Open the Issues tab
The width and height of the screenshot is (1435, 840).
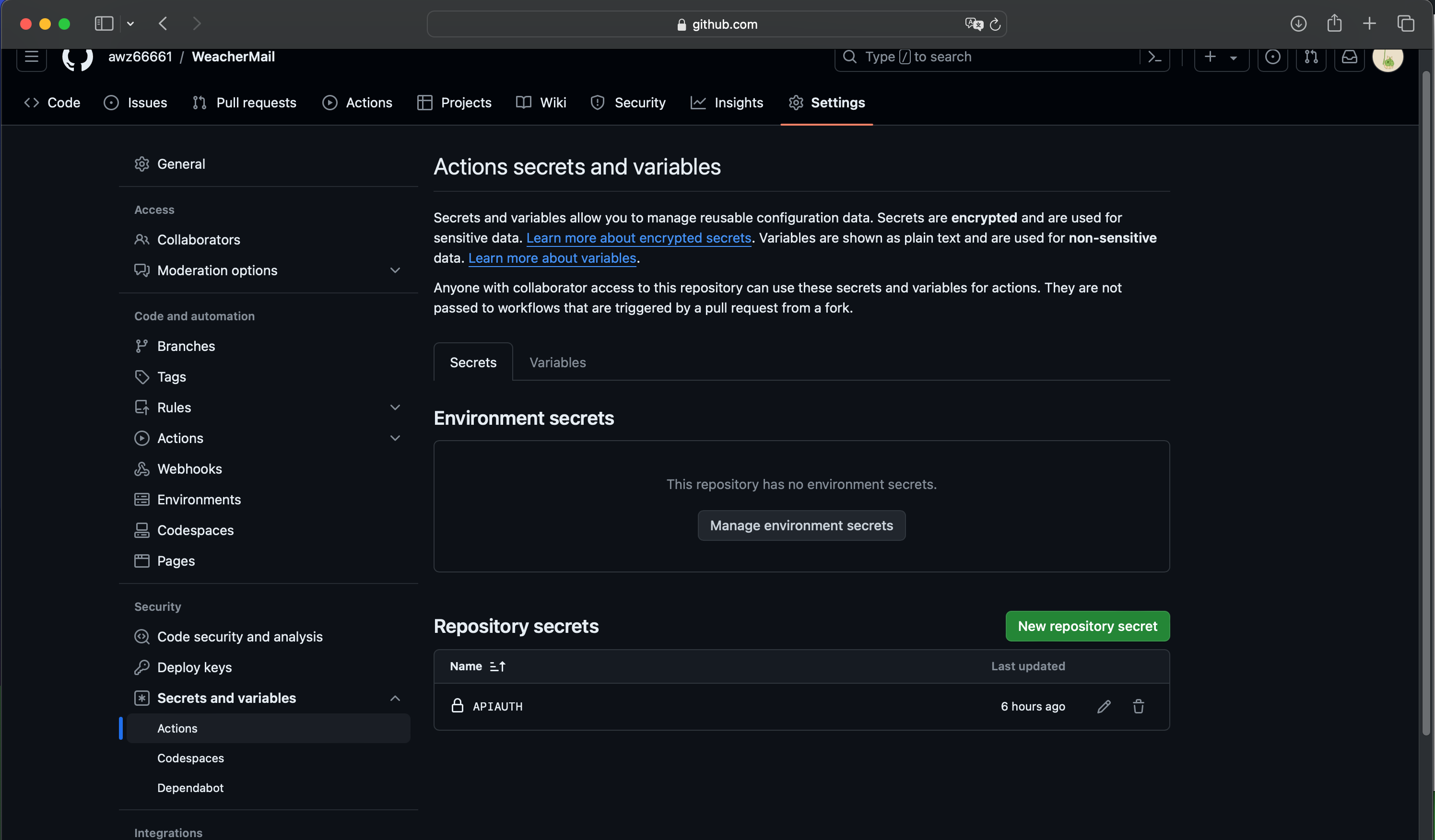(x=136, y=103)
